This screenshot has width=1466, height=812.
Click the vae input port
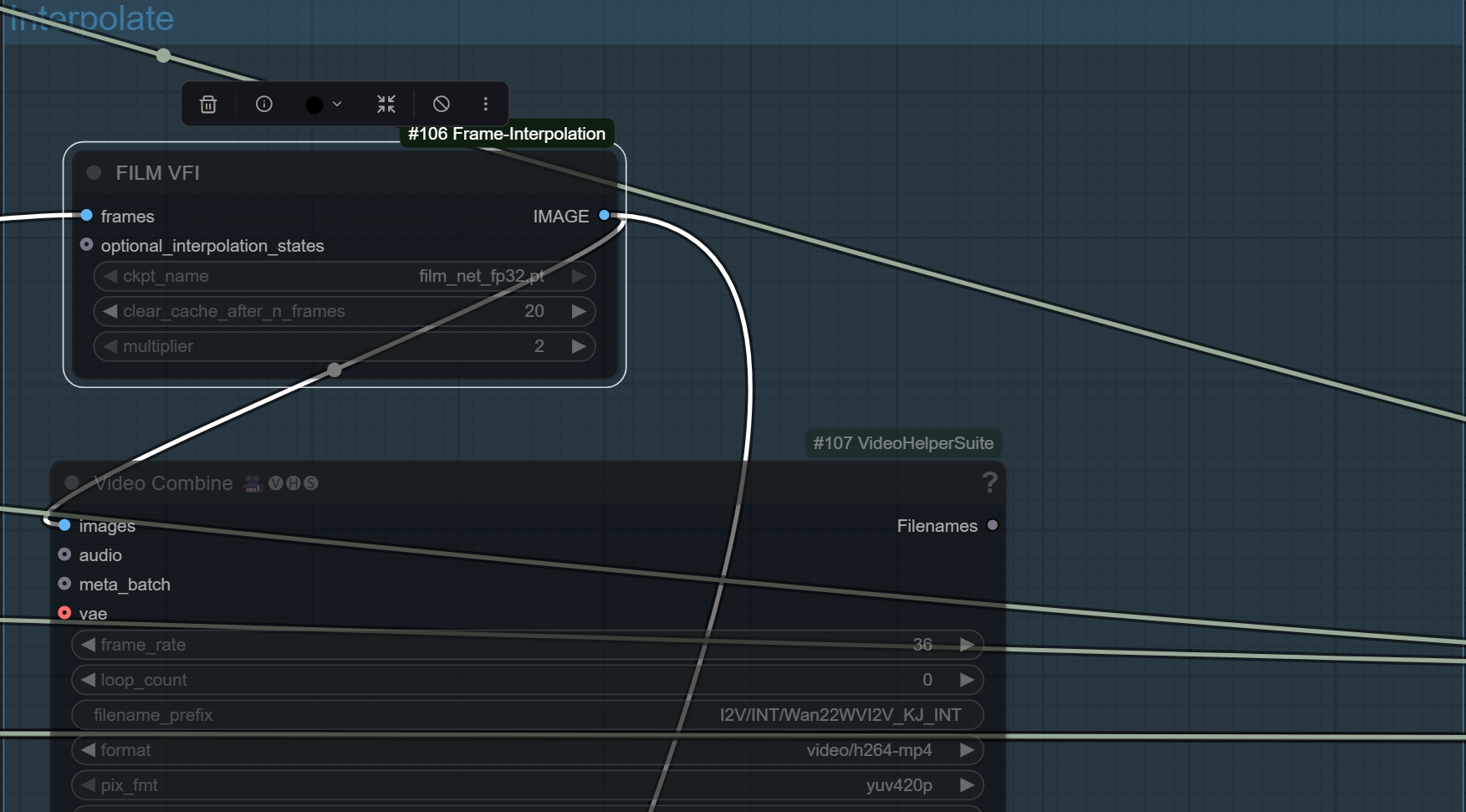(x=64, y=613)
